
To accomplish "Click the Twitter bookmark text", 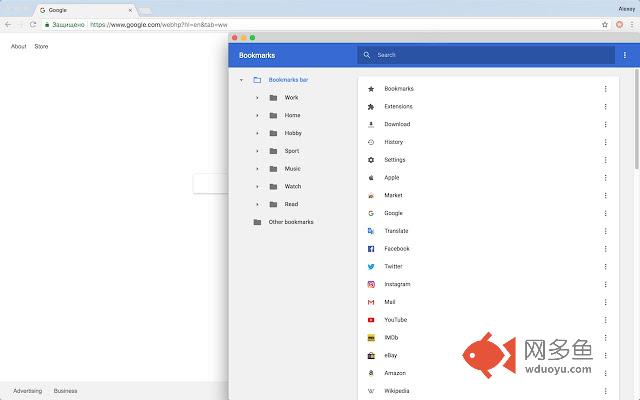I will coord(393,267).
